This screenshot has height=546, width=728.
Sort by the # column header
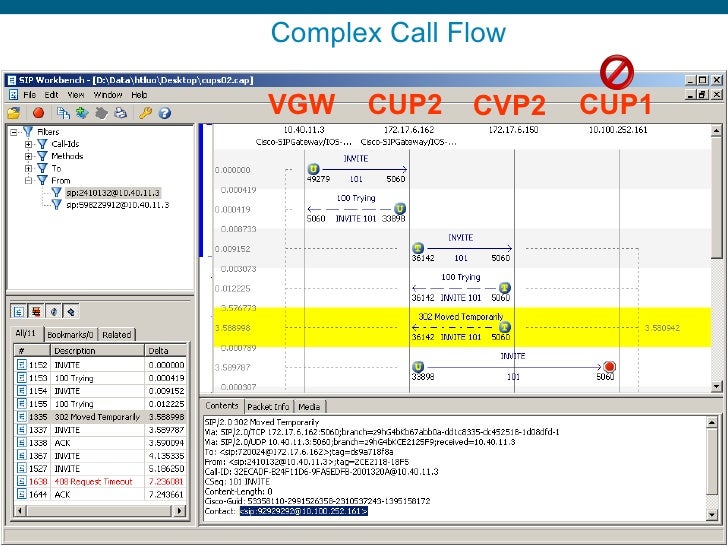pyautogui.click(x=32, y=351)
